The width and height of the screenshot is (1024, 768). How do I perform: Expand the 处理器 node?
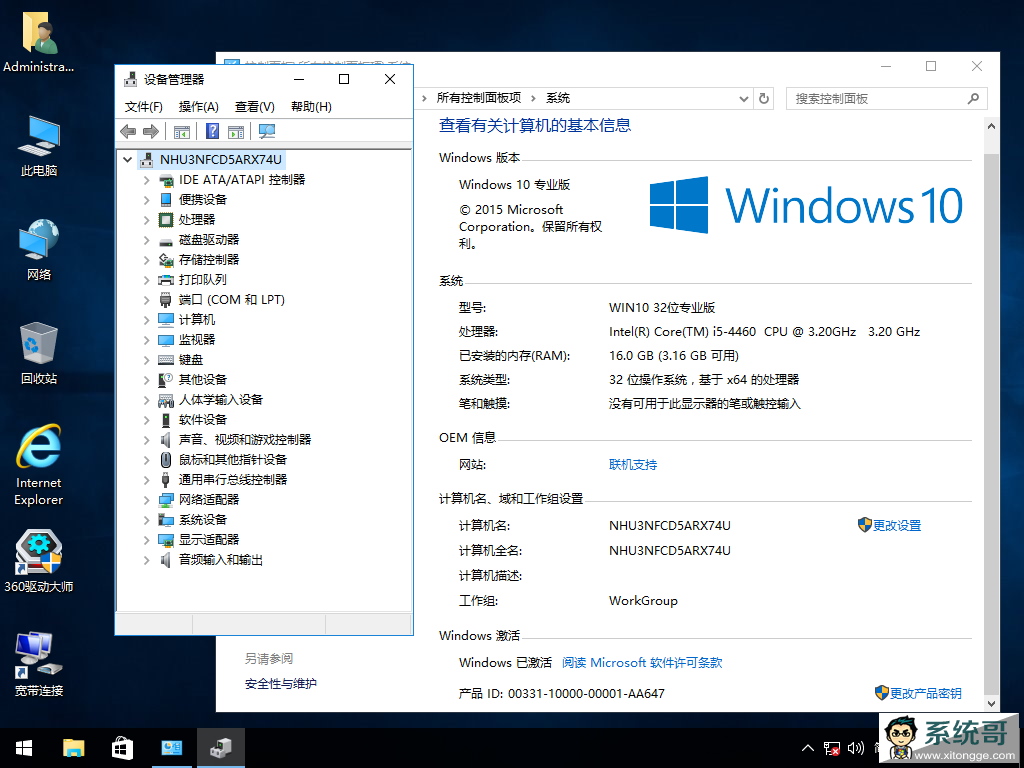pyautogui.click(x=146, y=219)
